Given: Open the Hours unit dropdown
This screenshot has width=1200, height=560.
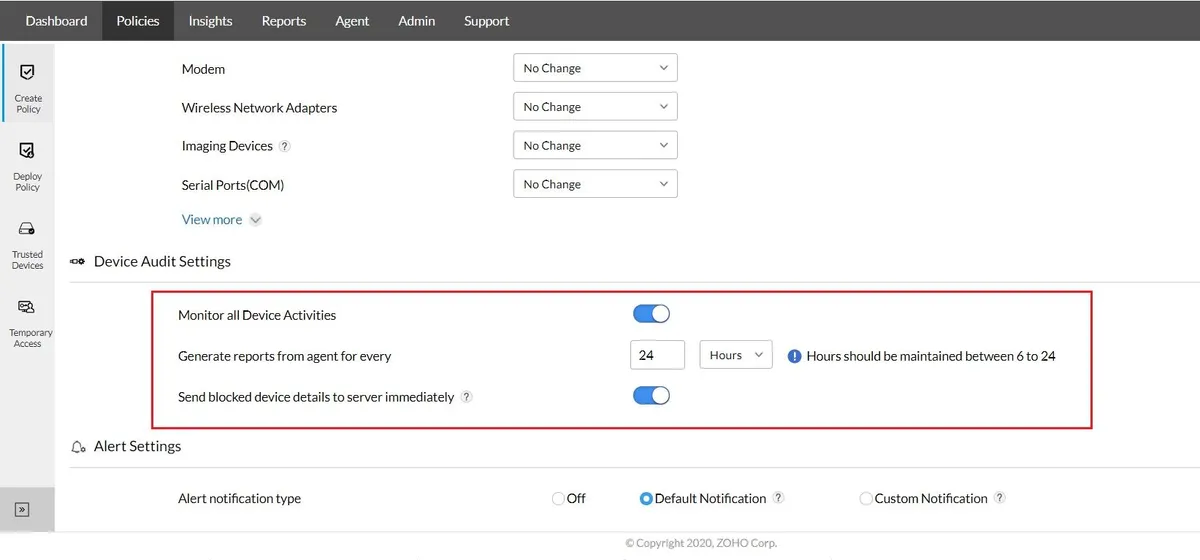Looking at the screenshot, I should point(736,355).
